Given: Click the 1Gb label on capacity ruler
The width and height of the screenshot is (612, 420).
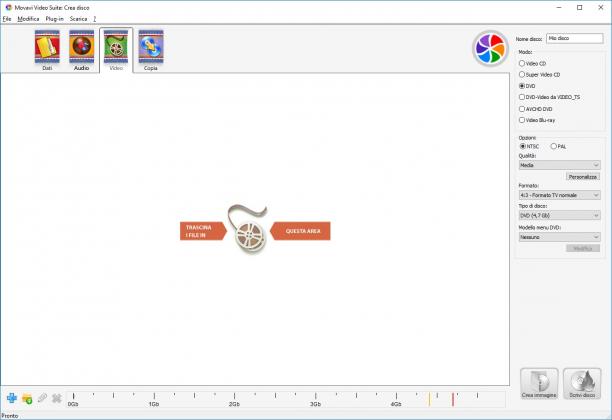Looking at the screenshot, I should (x=154, y=404).
